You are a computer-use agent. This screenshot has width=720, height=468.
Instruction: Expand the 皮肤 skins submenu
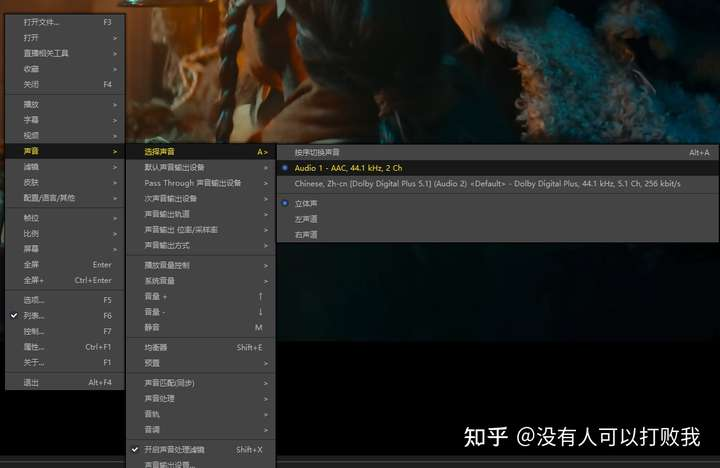tap(65, 182)
